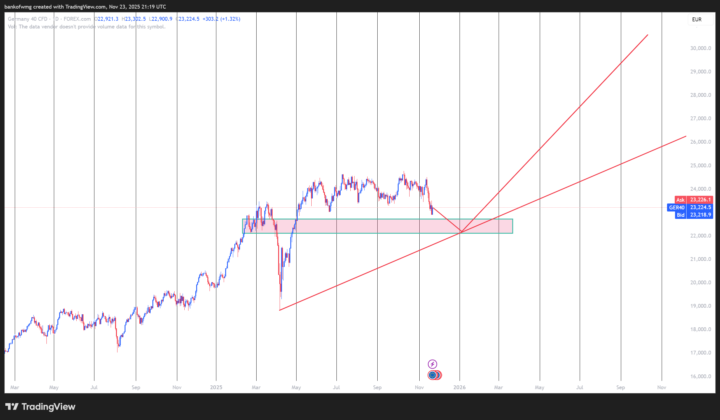The height and width of the screenshot is (420, 720).
Task: Click the 2025 label on time axis
Action: (x=216, y=387)
